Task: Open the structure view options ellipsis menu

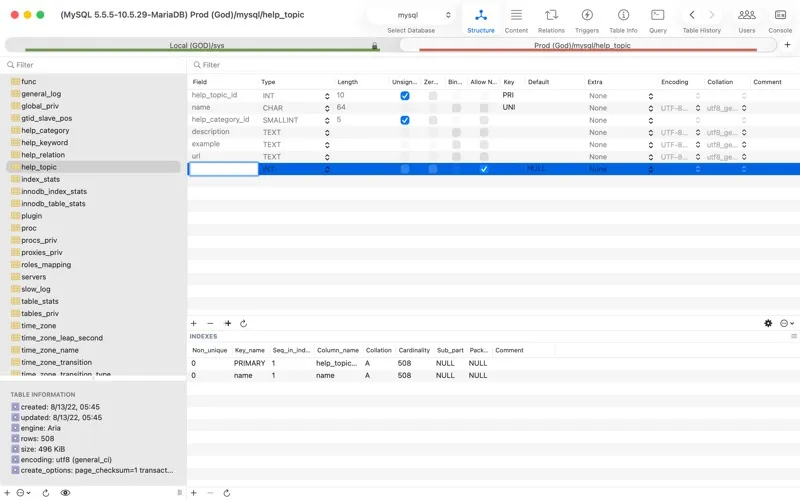Action: click(787, 323)
